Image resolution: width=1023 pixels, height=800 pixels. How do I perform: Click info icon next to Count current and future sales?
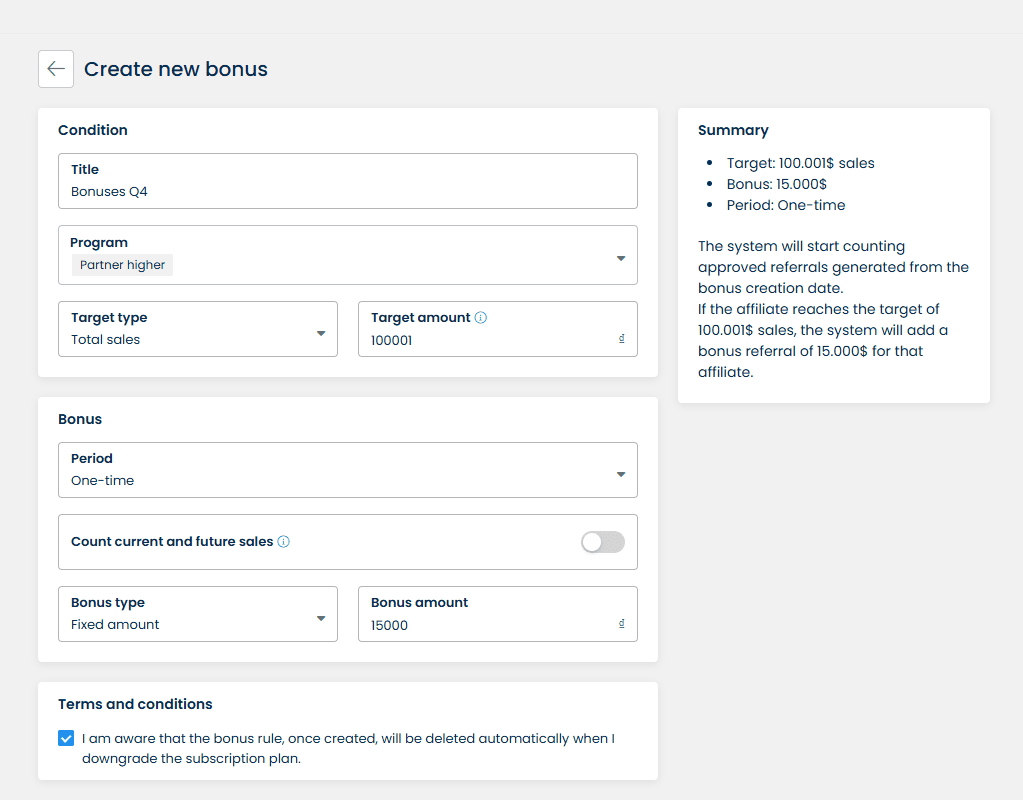[x=283, y=542]
